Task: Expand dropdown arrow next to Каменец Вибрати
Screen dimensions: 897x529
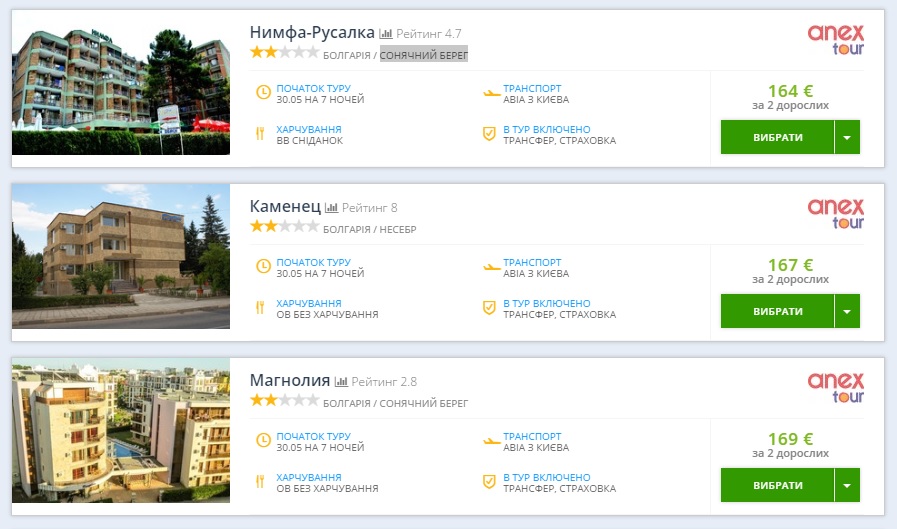Action: coord(847,311)
